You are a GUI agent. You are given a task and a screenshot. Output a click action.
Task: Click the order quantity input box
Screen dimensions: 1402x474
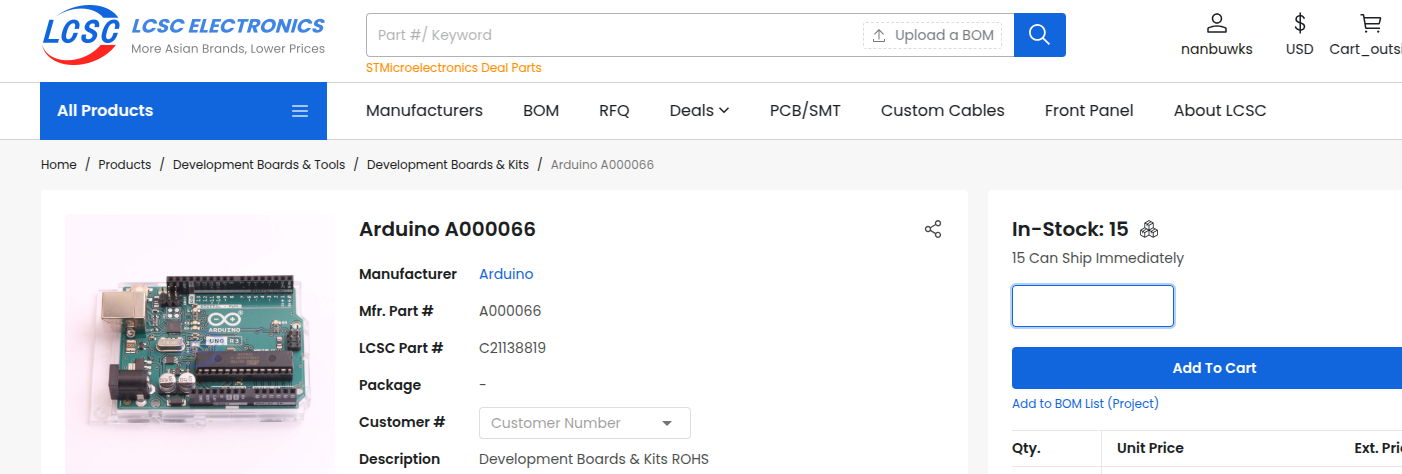(x=1093, y=306)
